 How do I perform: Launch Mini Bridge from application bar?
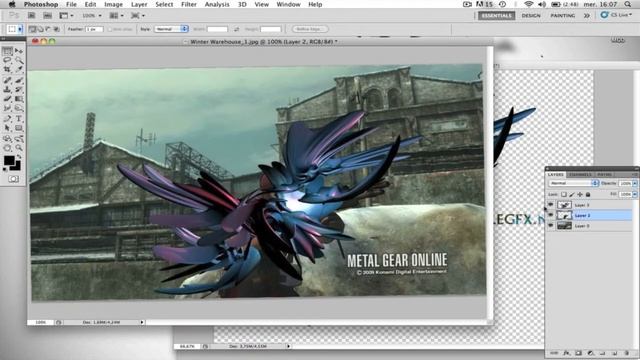click(x=47, y=16)
